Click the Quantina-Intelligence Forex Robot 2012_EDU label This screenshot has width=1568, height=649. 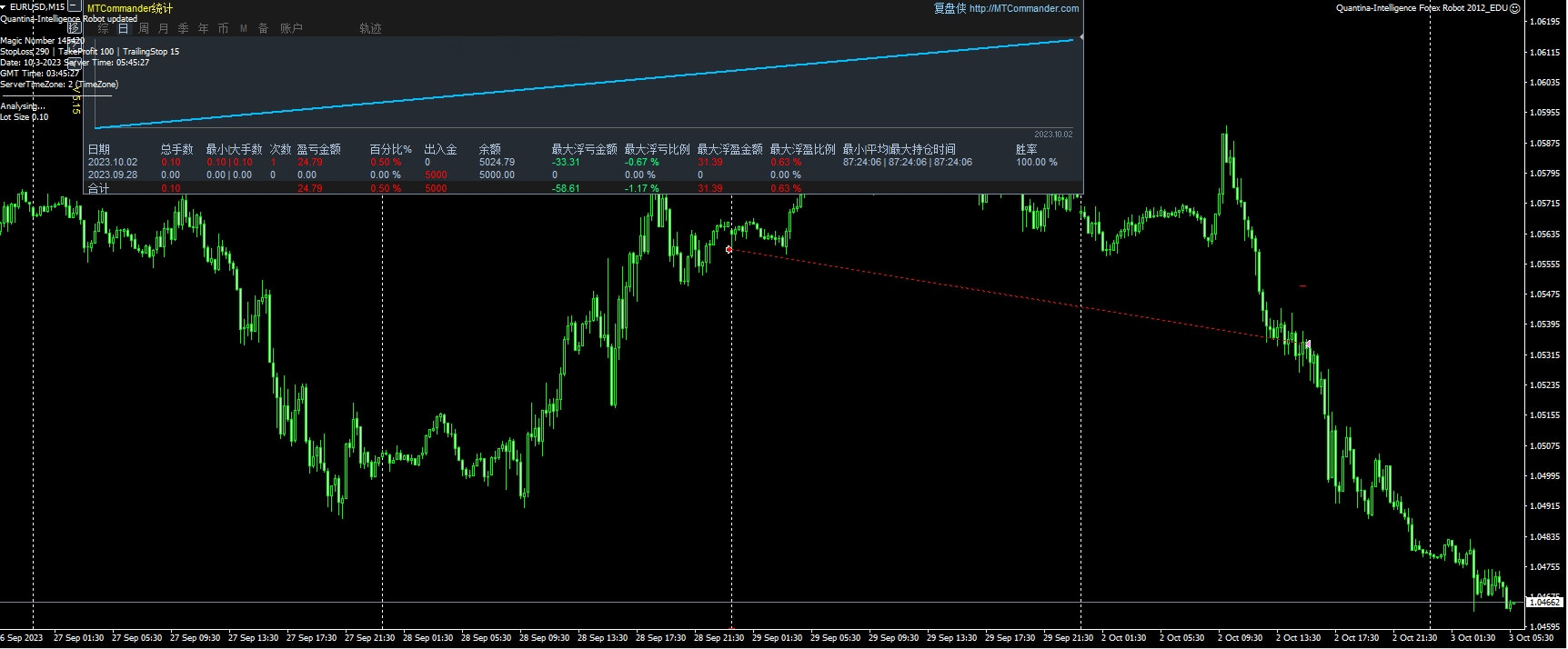click(1422, 8)
